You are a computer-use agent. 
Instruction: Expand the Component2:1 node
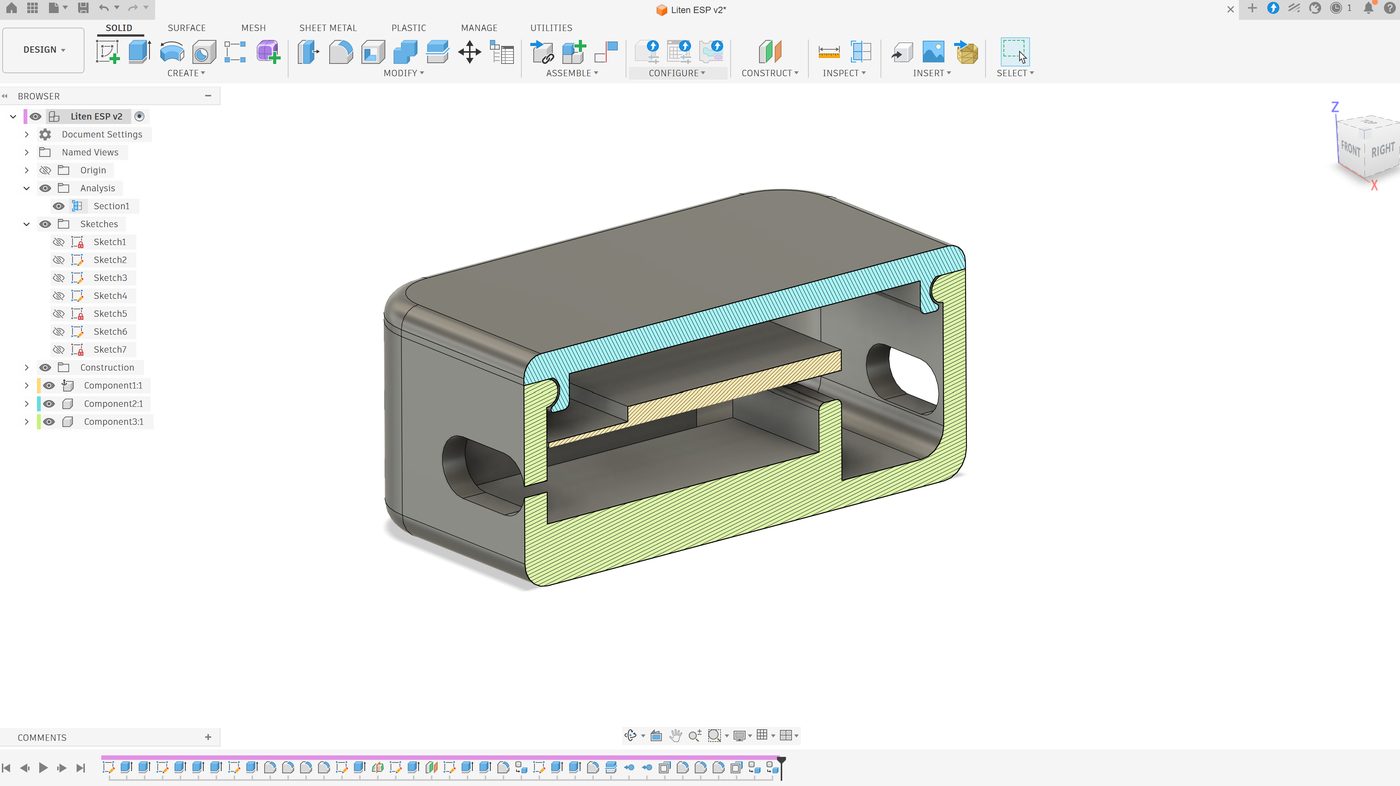click(27, 404)
